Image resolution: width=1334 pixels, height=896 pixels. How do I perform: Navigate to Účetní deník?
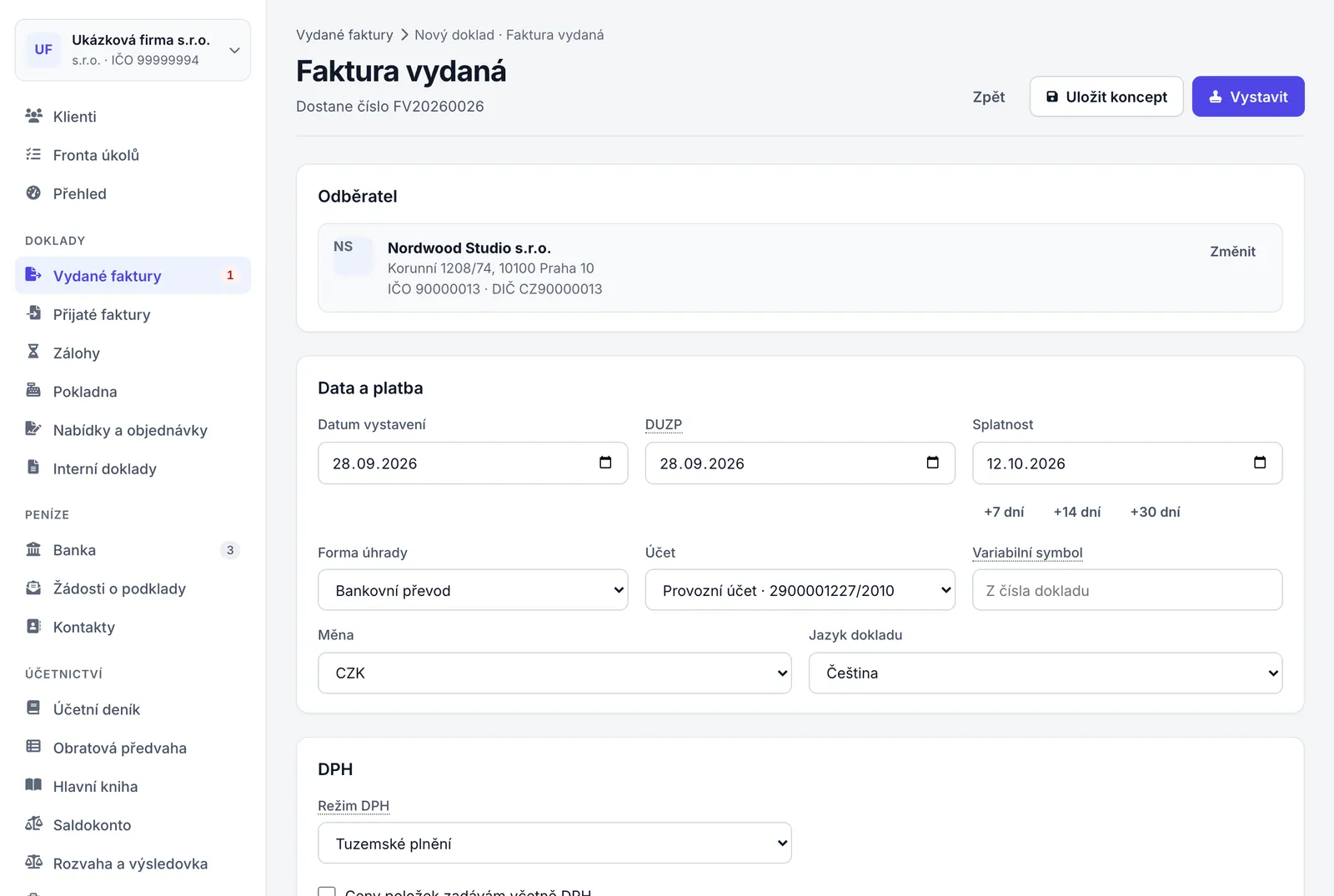[133, 709]
